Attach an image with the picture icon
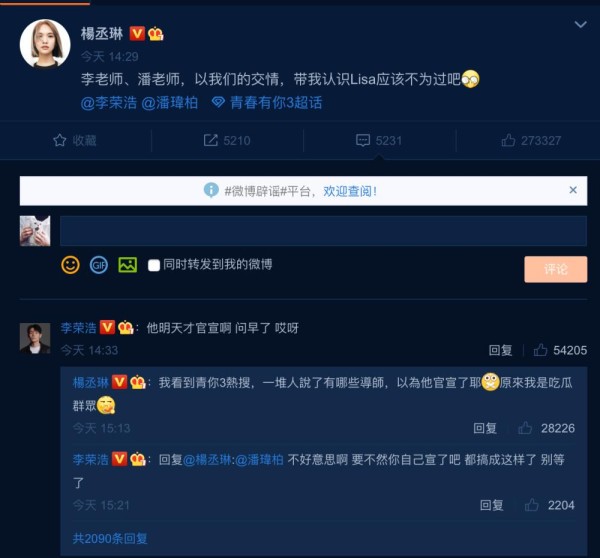 click(127, 264)
